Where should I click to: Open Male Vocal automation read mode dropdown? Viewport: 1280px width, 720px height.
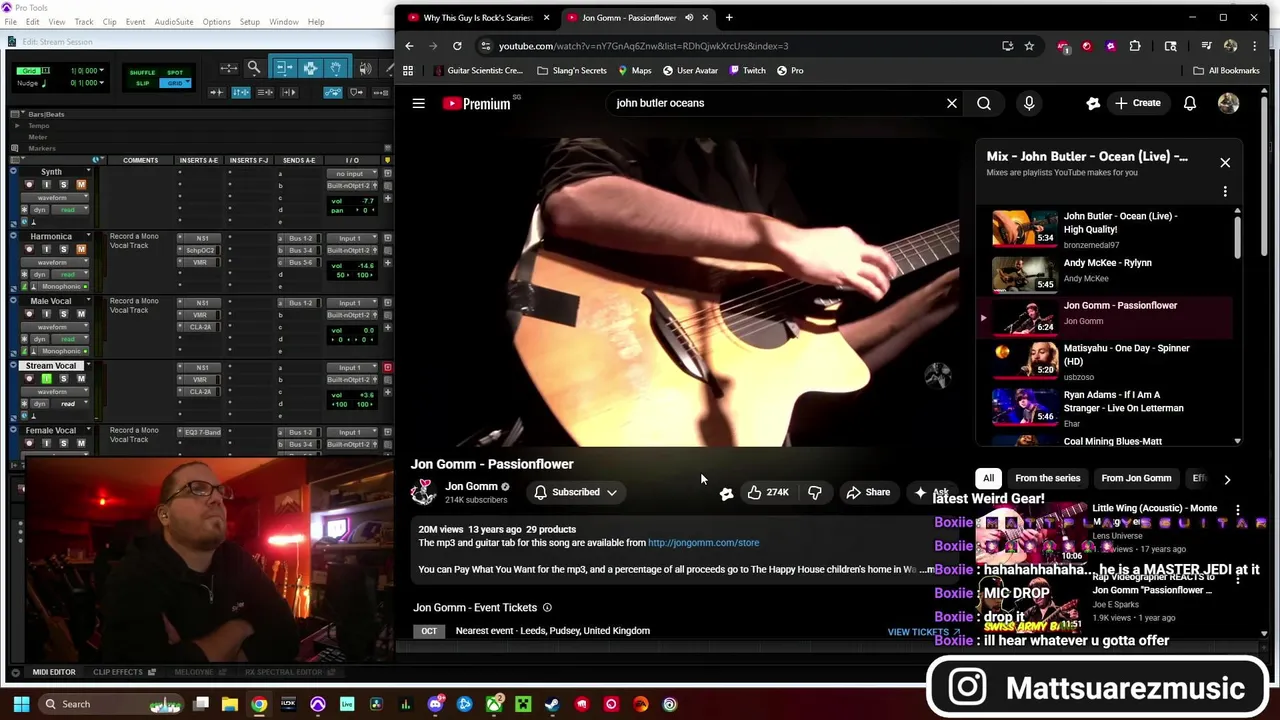coord(68,339)
